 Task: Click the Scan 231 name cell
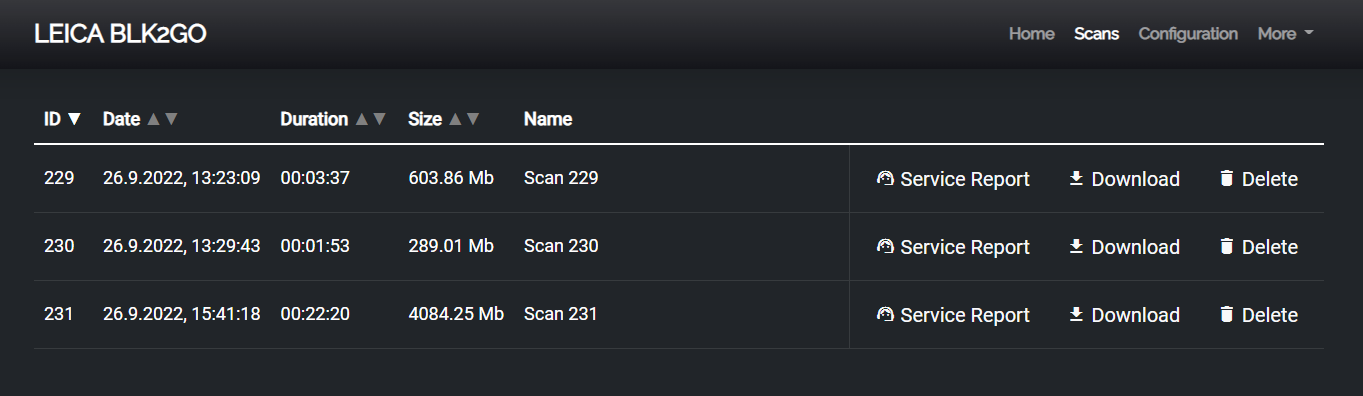pyautogui.click(x=560, y=314)
